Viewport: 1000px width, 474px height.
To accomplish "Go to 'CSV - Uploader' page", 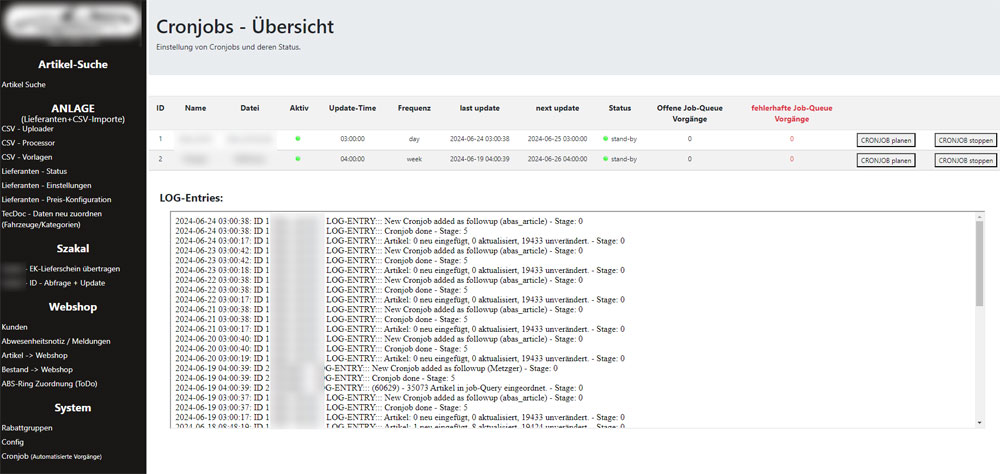I will coord(28,129).
